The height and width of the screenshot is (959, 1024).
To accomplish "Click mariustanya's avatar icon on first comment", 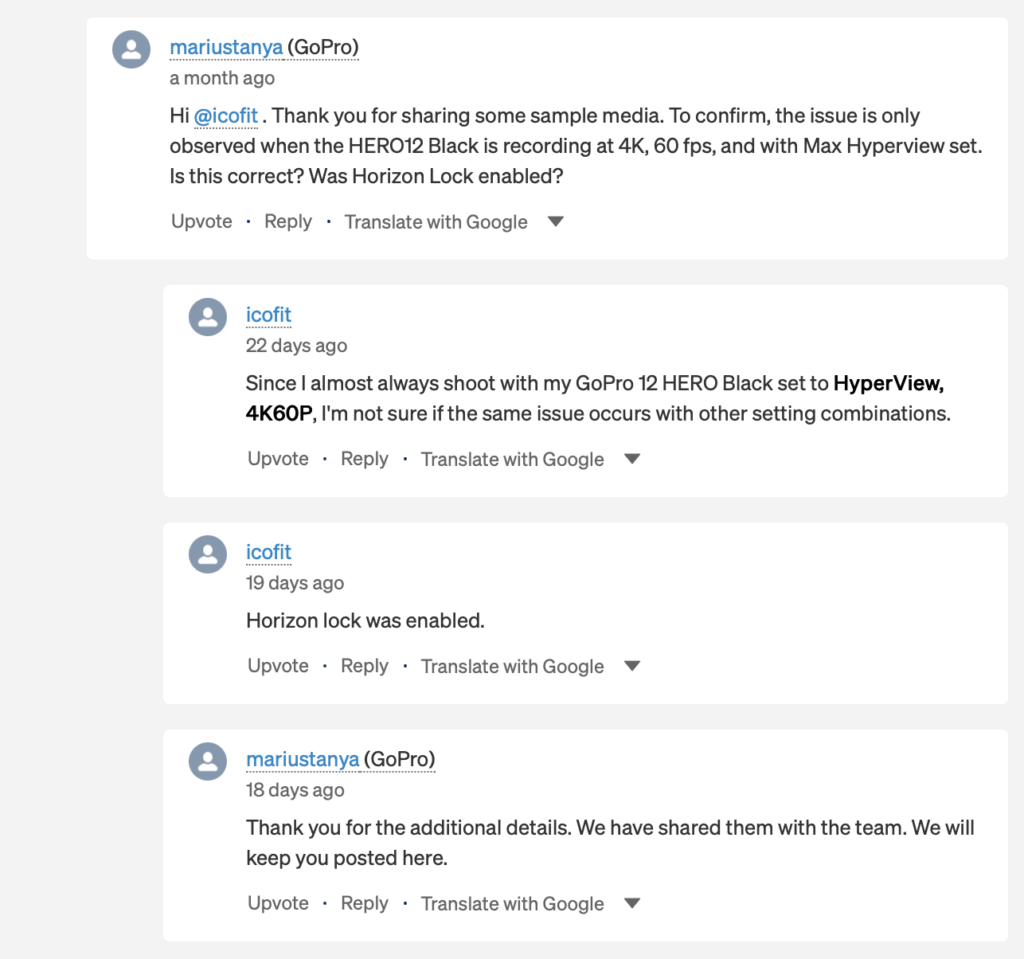I will [x=131, y=49].
